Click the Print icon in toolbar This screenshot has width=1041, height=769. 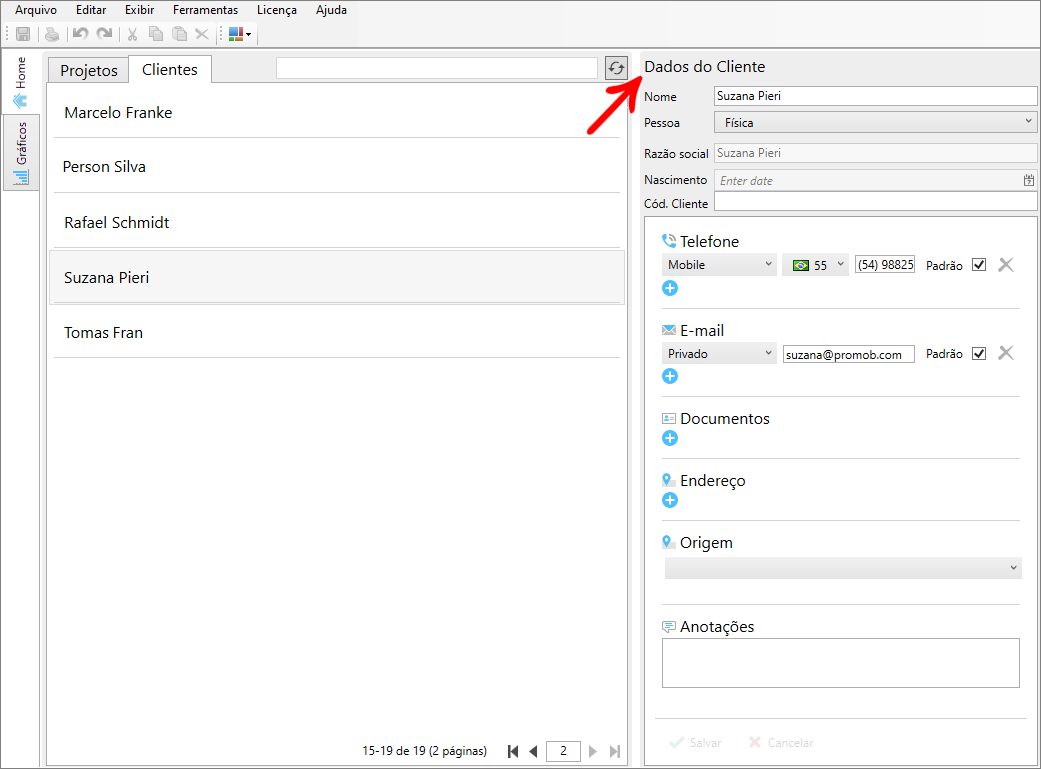(x=52, y=34)
